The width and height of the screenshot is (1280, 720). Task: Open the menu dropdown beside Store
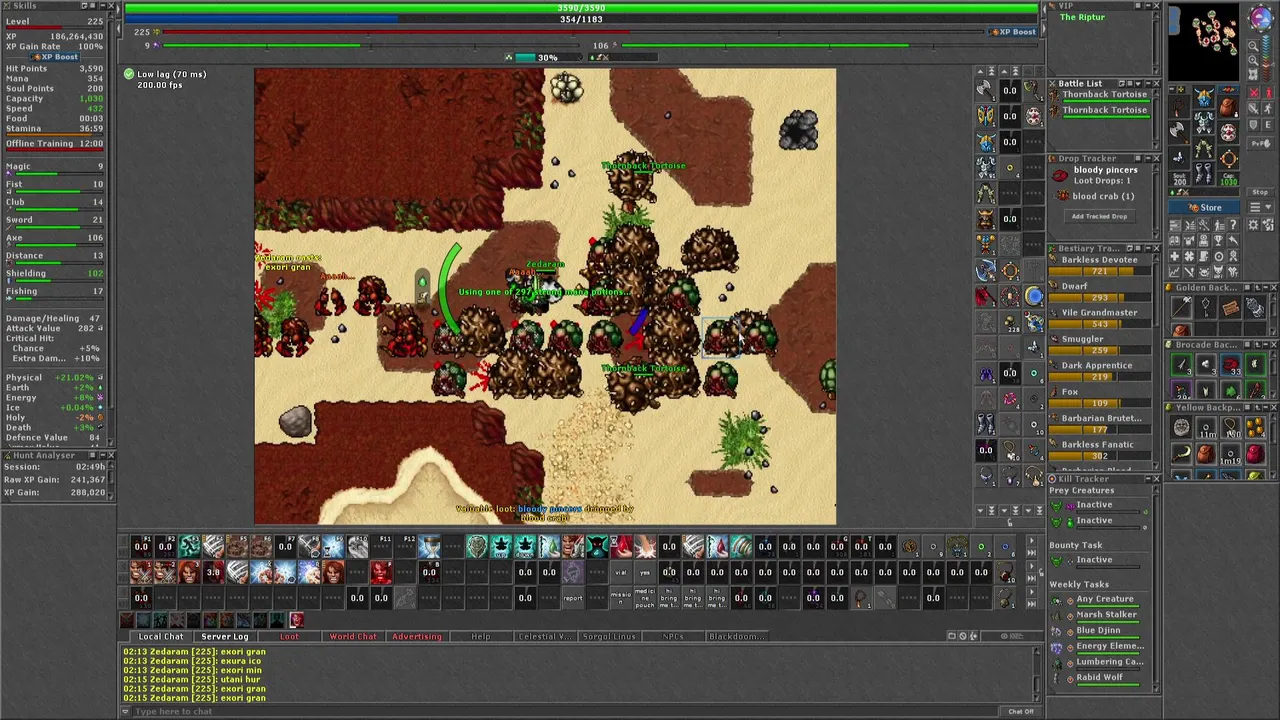coord(1260,207)
